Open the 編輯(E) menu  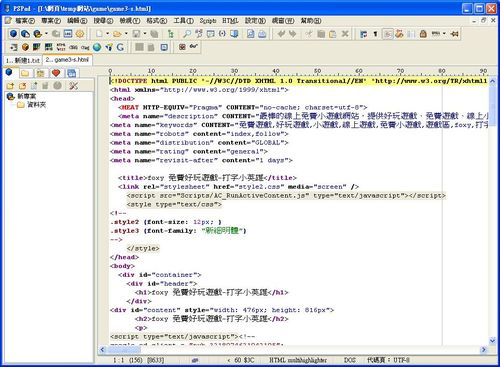(77, 21)
